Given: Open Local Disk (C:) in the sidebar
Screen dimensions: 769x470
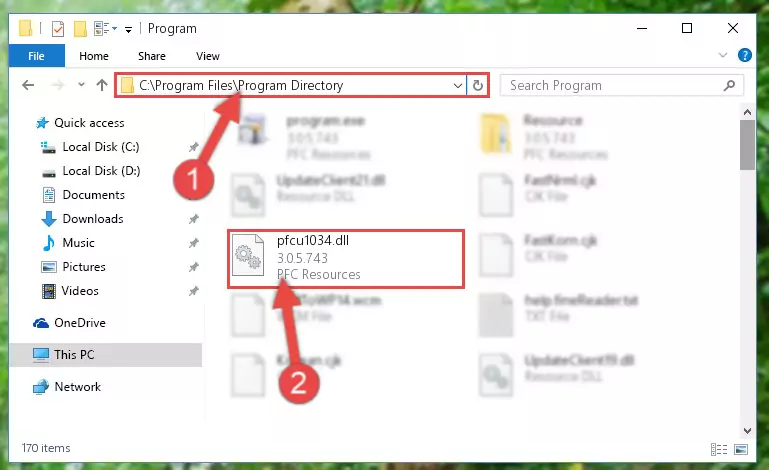Looking at the screenshot, I should click(101, 147).
